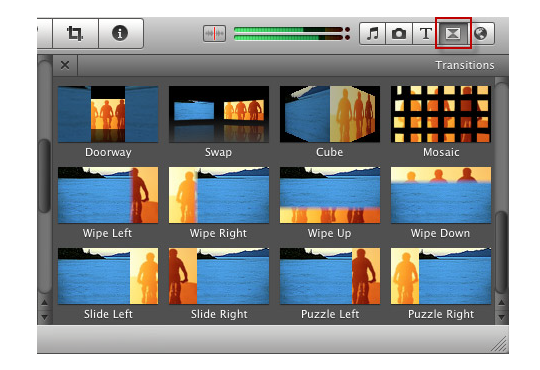Open the Maps and Backgrounds globe icon

481,33
